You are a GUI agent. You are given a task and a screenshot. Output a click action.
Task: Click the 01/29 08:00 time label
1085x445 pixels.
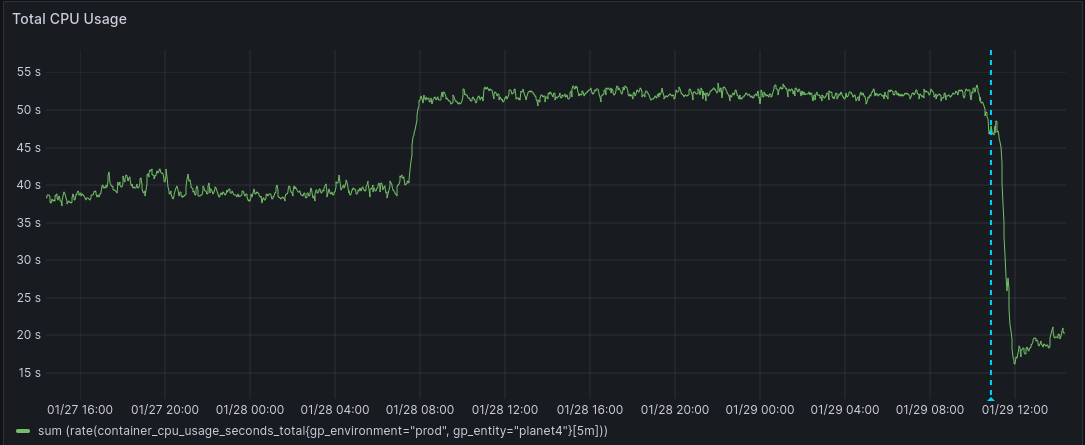coord(930,410)
